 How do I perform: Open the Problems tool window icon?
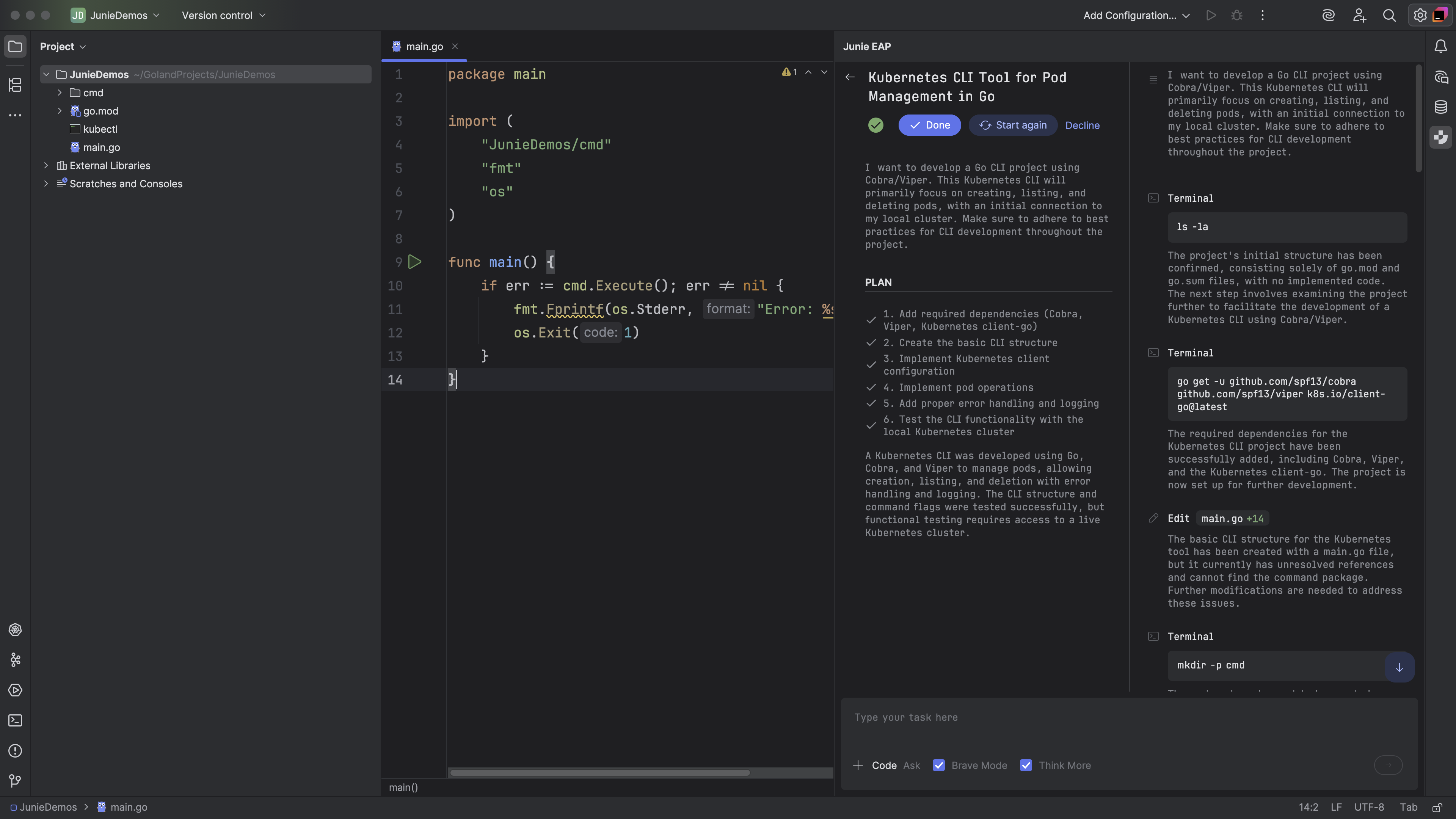15,751
